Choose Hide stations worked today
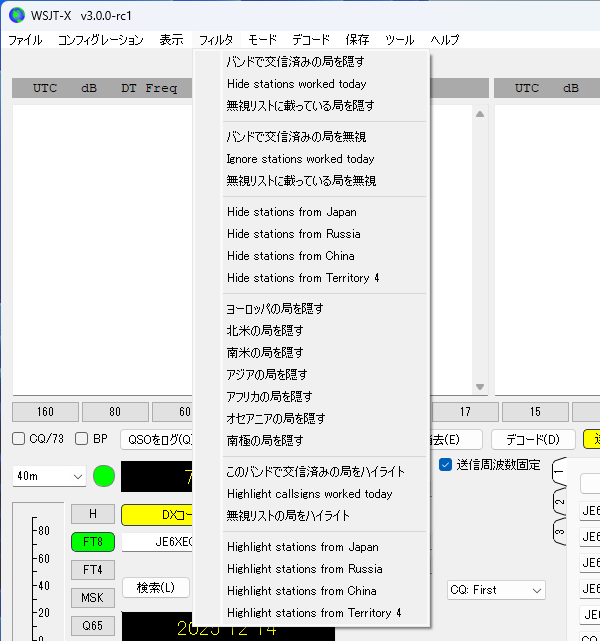This screenshot has height=641, width=600. coord(312,84)
